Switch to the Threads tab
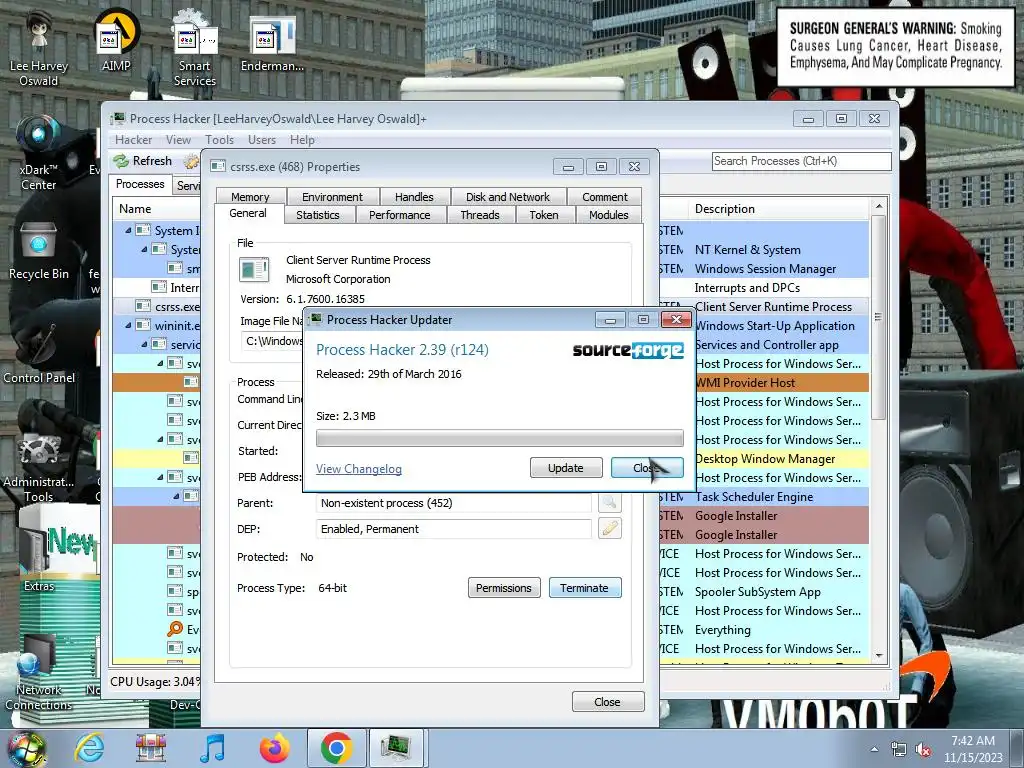 pyautogui.click(x=480, y=215)
